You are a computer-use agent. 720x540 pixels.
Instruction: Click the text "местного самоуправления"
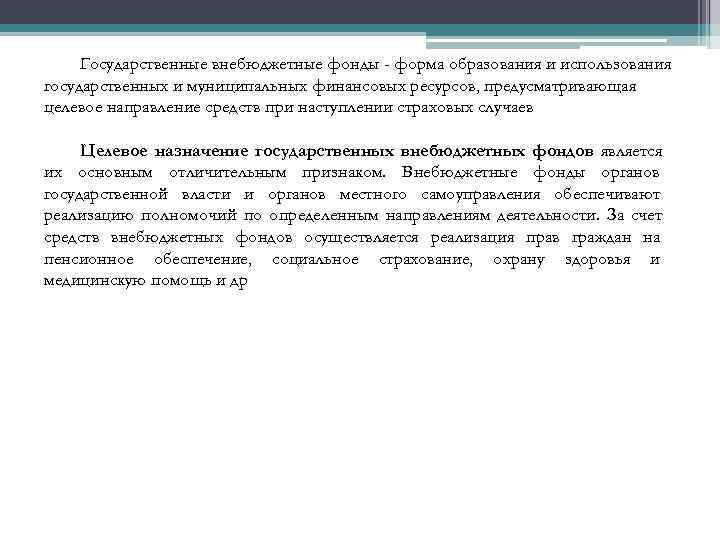coord(439,195)
